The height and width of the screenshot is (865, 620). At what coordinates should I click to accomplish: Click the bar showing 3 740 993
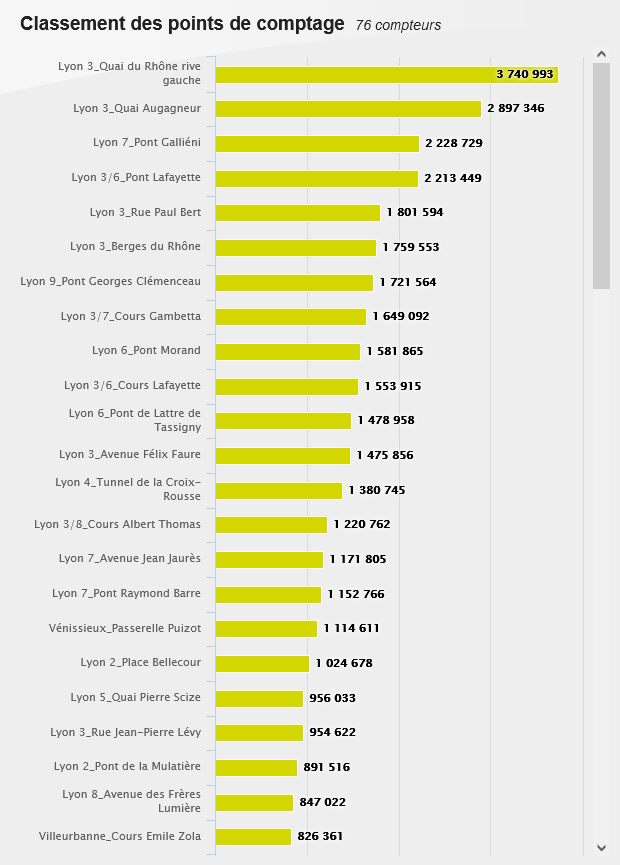click(386, 74)
